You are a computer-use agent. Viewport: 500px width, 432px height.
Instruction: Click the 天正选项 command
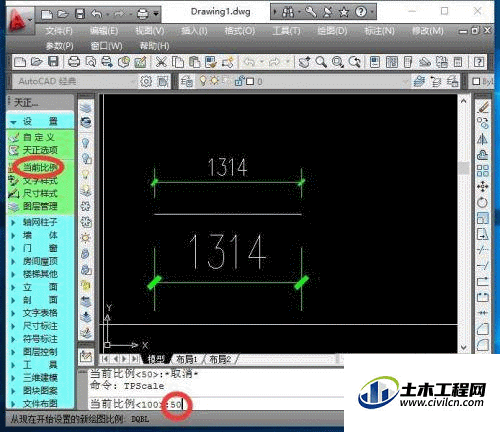pos(40,150)
